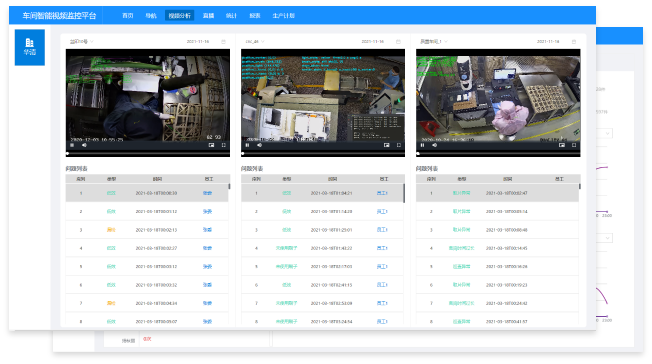Click employee link in cnc_46 list row 4
This screenshot has height=364, width=652.
(x=382, y=248)
